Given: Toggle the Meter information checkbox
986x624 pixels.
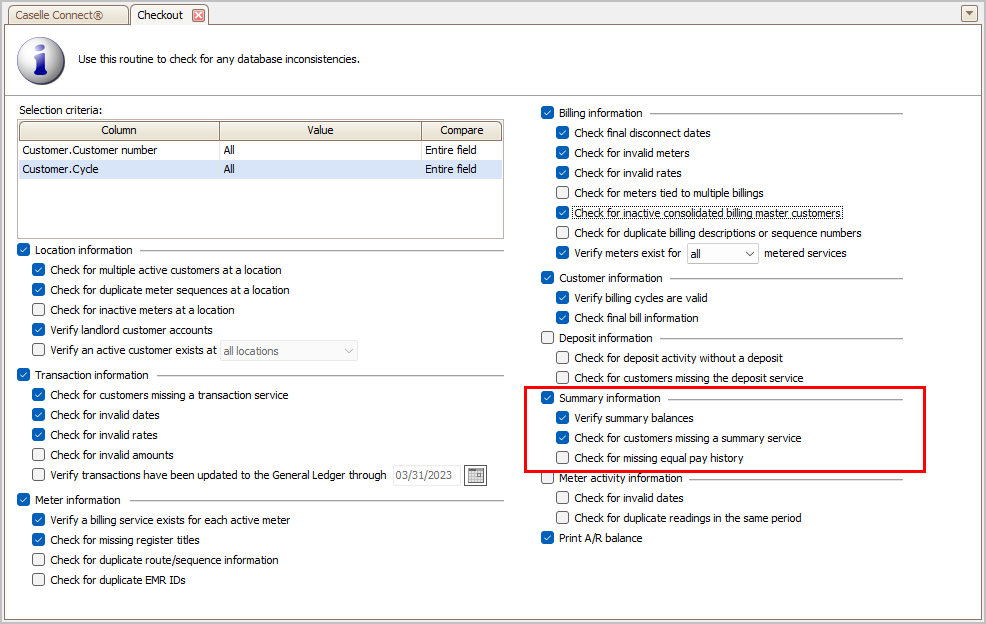Looking at the screenshot, I should [24, 500].
